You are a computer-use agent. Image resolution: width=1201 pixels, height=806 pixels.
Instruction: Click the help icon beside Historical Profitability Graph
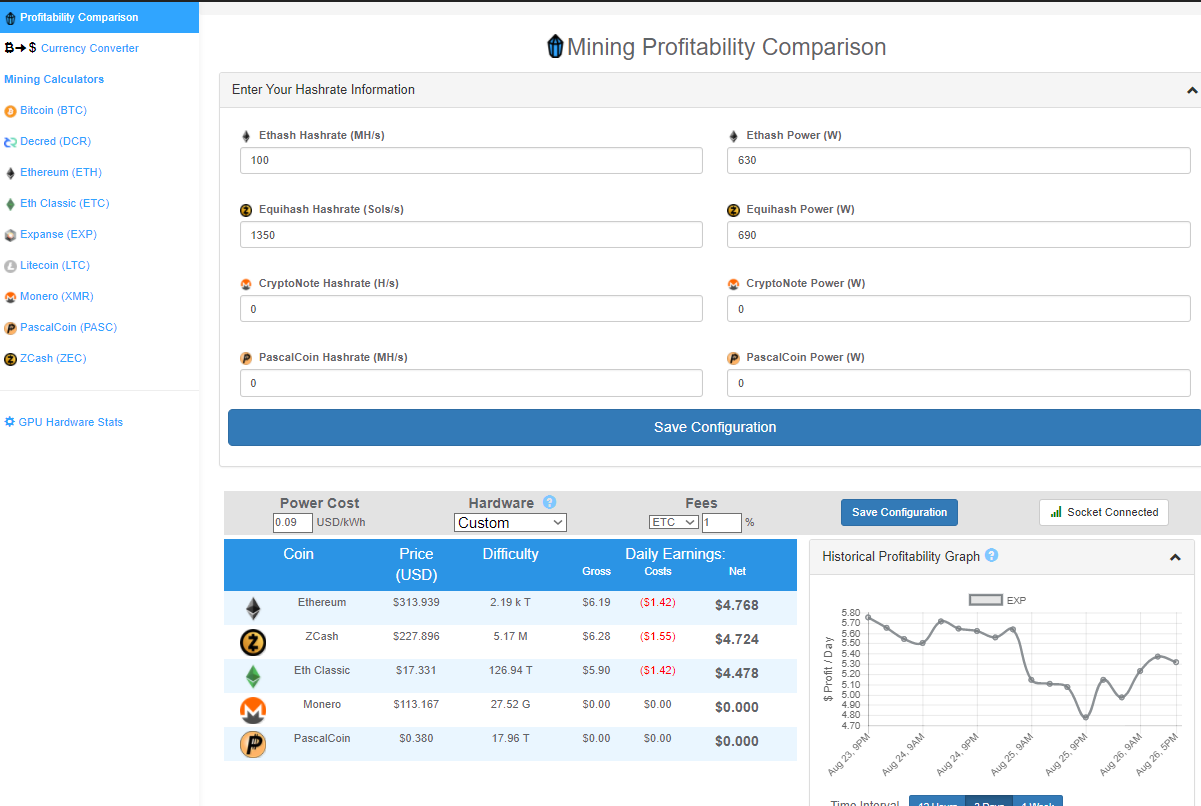(x=991, y=556)
